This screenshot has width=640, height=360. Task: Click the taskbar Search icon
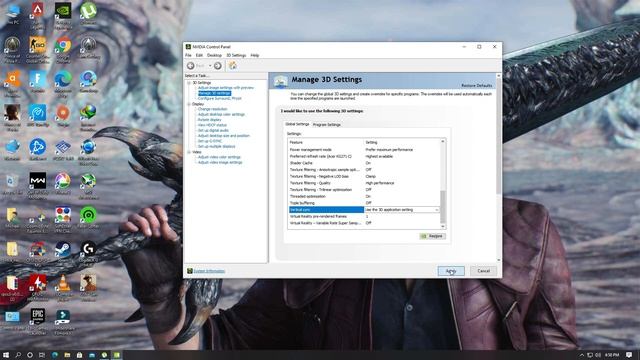[18, 355]
